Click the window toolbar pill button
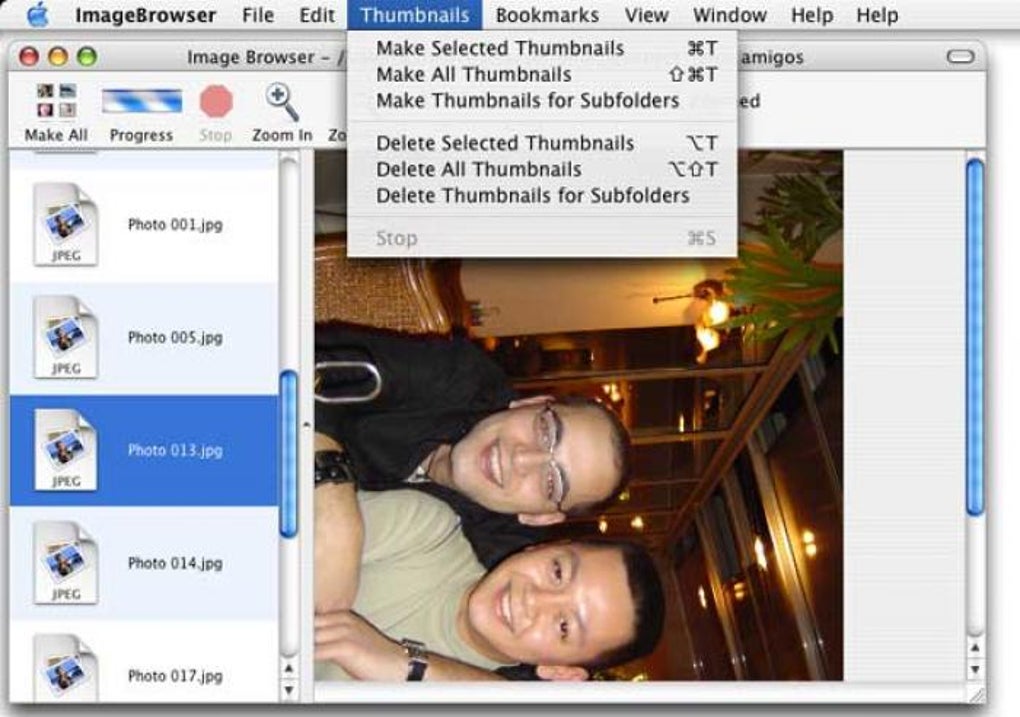The image size is (1020, 717). (x=963, y=57)
